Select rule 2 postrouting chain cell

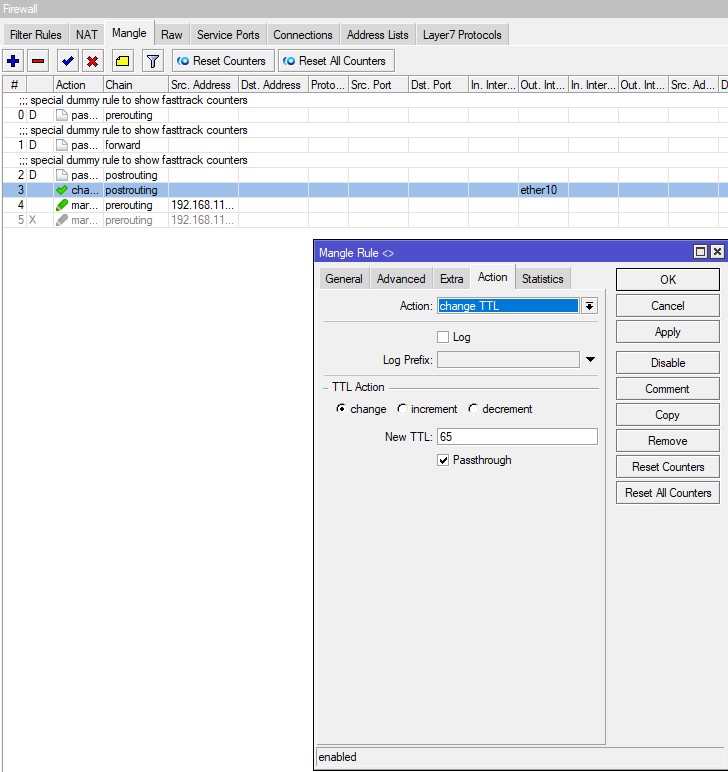pos(135,175)
